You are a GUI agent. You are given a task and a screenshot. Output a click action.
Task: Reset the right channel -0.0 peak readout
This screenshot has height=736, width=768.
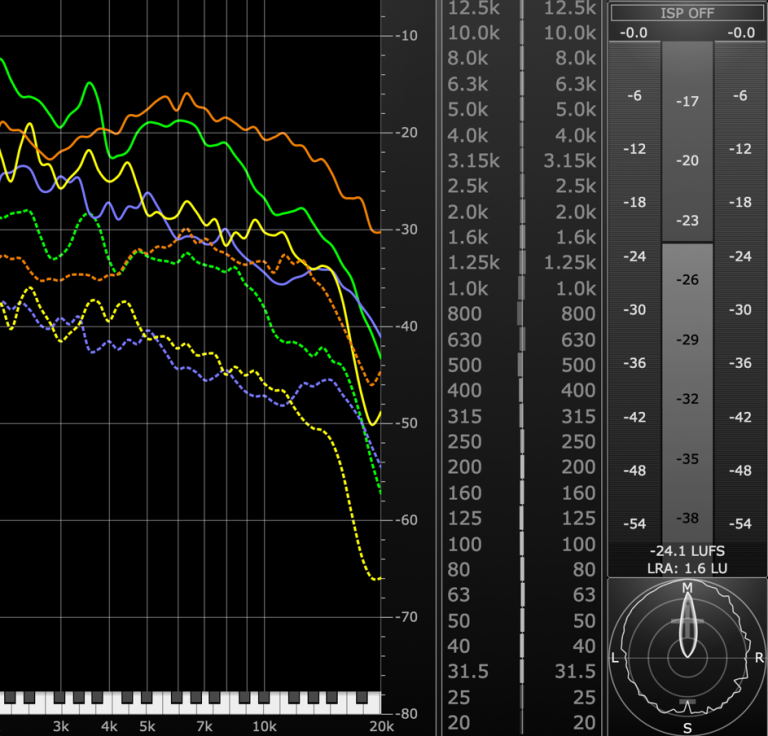741,33
